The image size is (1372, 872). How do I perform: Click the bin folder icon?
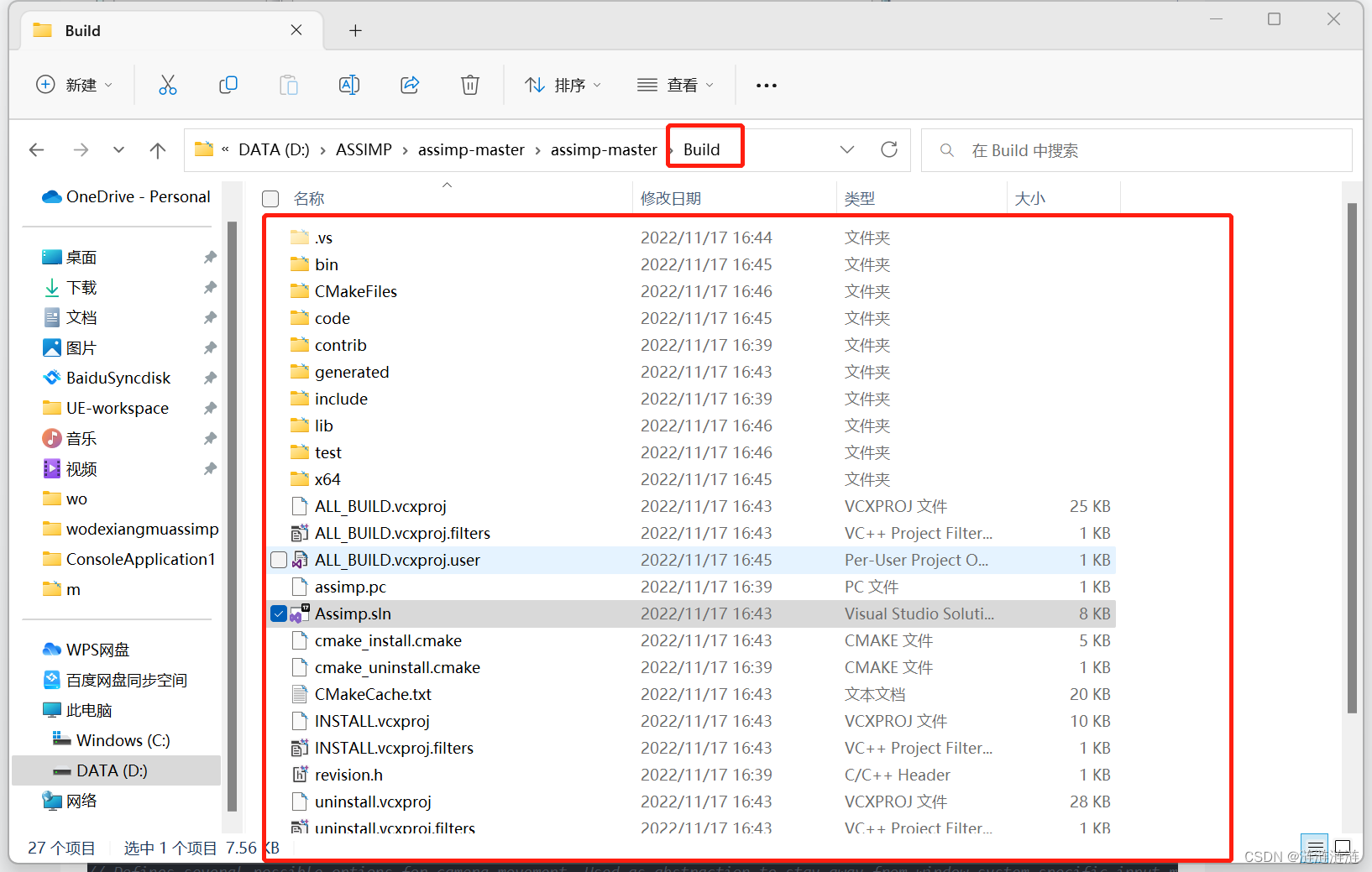point(300,264)
